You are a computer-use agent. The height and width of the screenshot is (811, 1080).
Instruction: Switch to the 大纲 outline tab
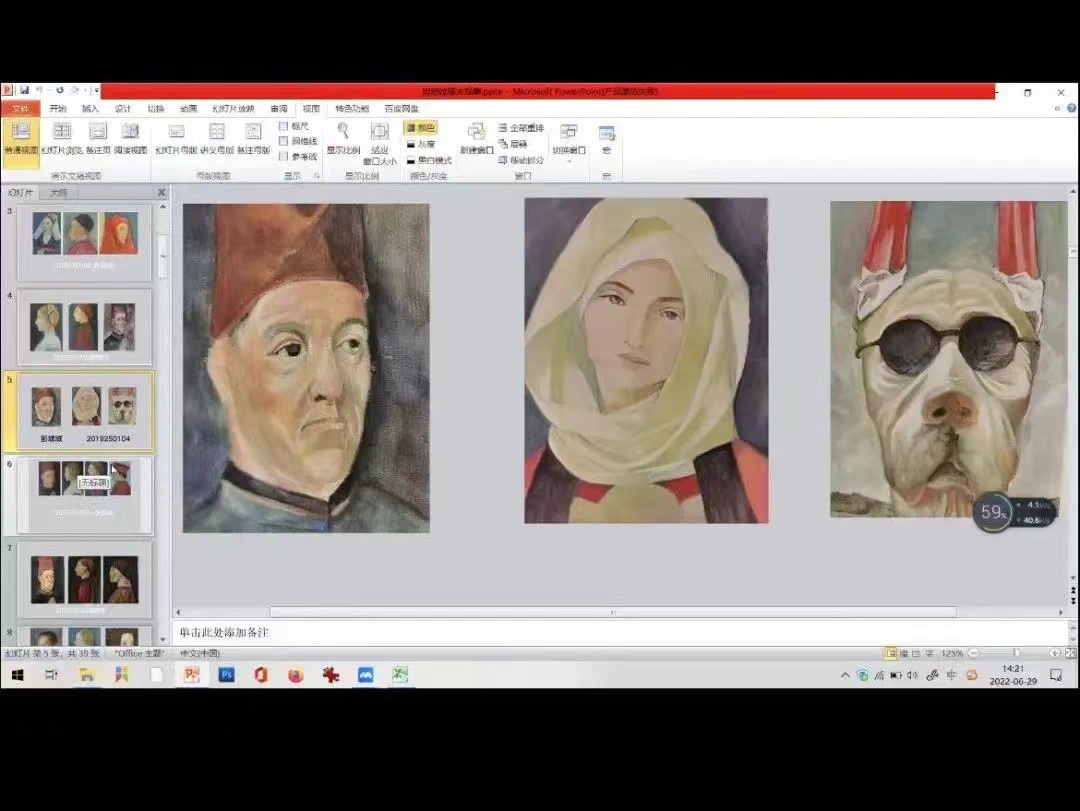click(59, 192)
